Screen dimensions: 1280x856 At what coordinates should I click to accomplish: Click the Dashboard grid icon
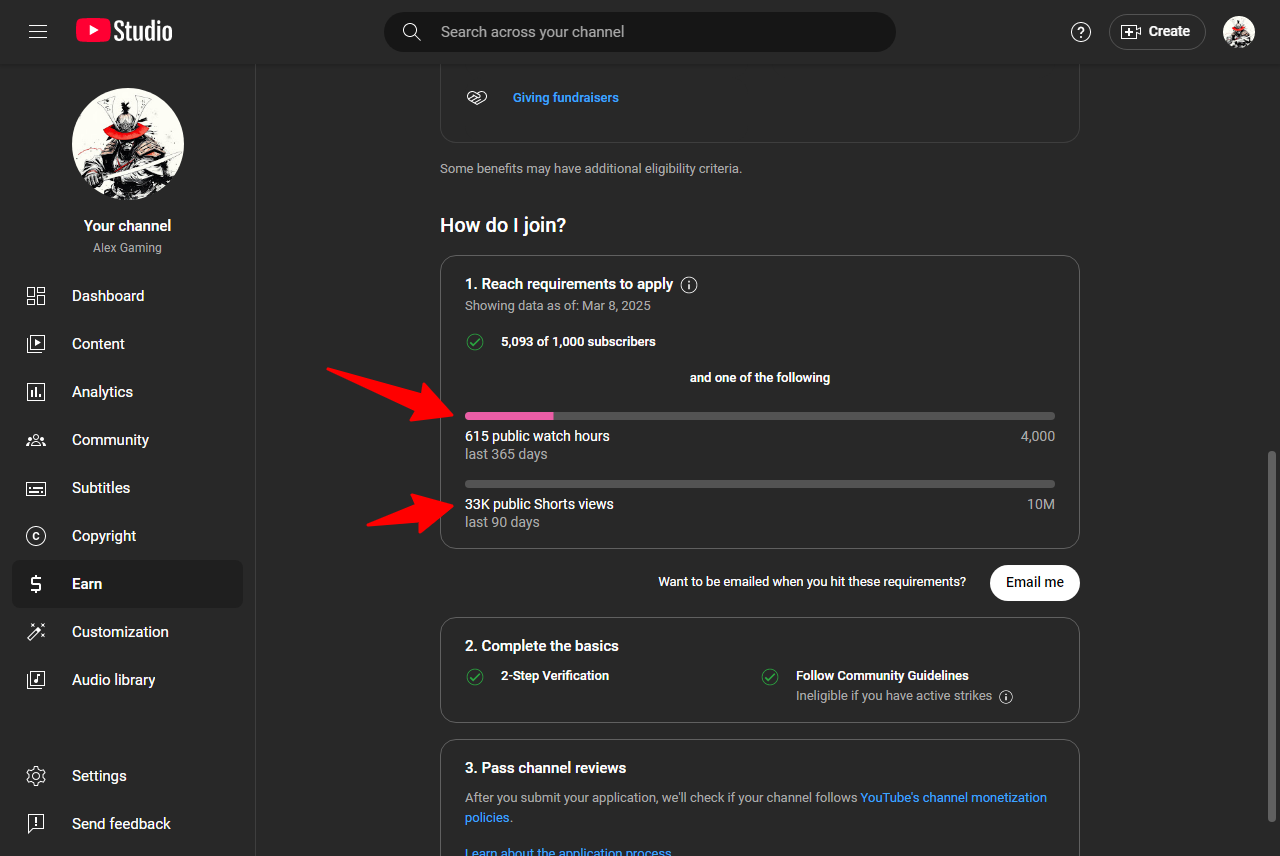click(x=36, y=296)
